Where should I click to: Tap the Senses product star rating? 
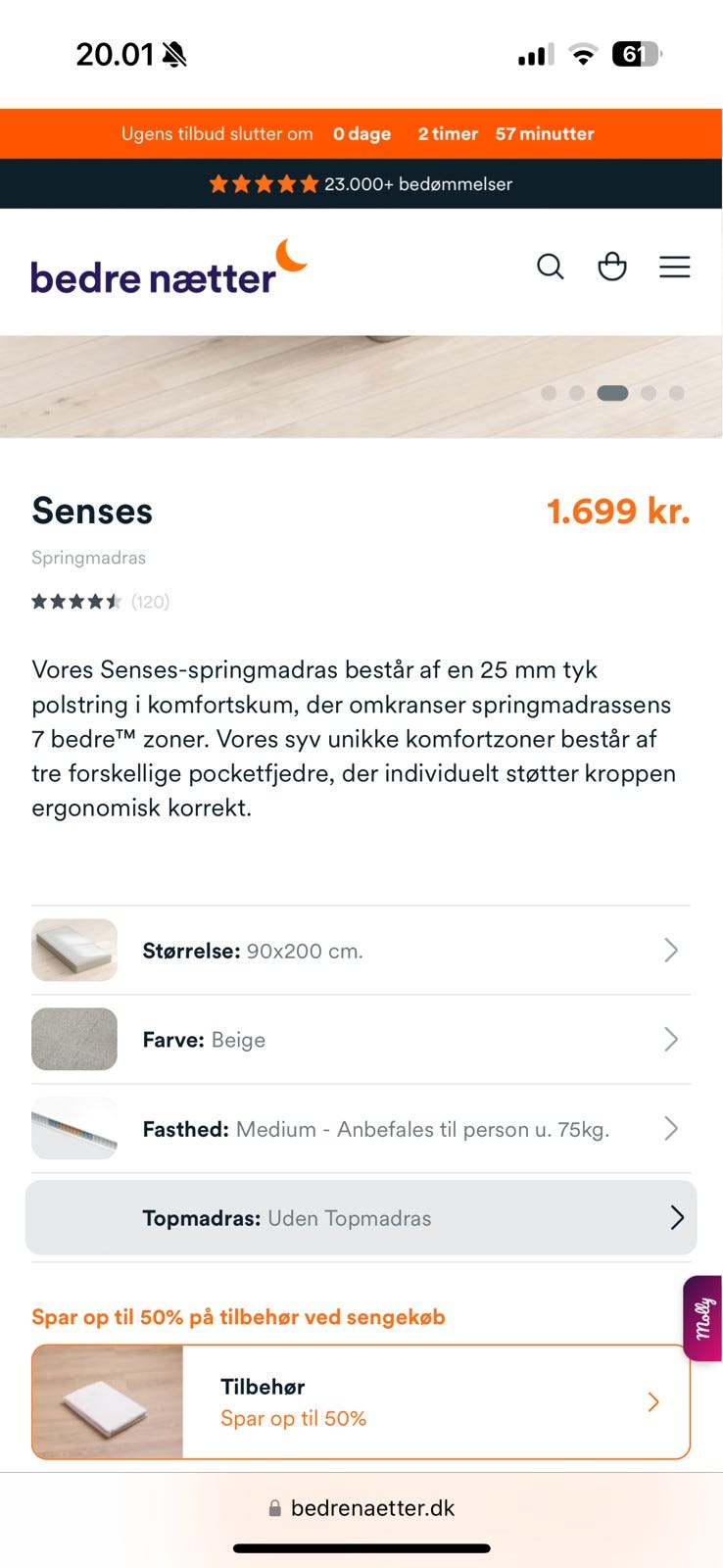(x=76, y=602)
